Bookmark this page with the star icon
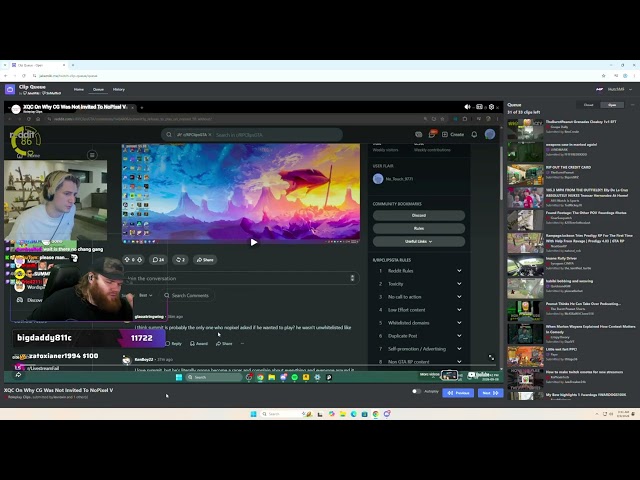The image size is (640, 480). click(604, 76)
